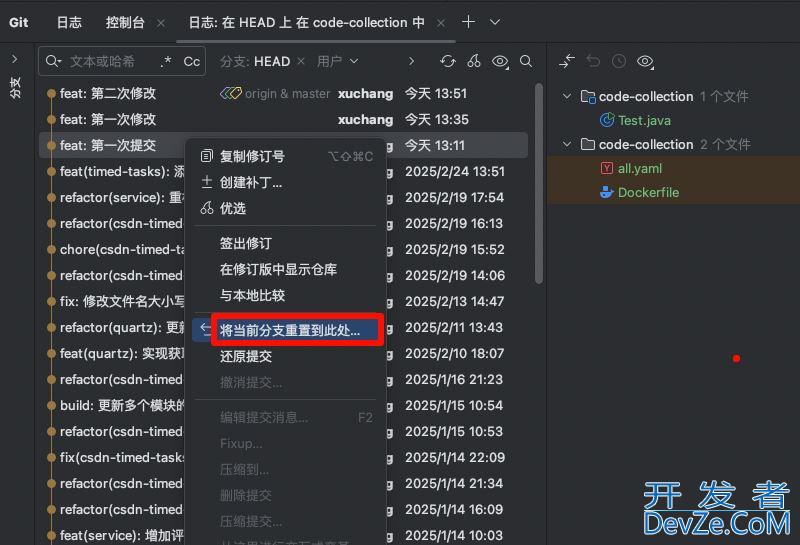Collapse the code-collection 1 个文件 node
Screen dimensions: 800x545
click(567, 96)
